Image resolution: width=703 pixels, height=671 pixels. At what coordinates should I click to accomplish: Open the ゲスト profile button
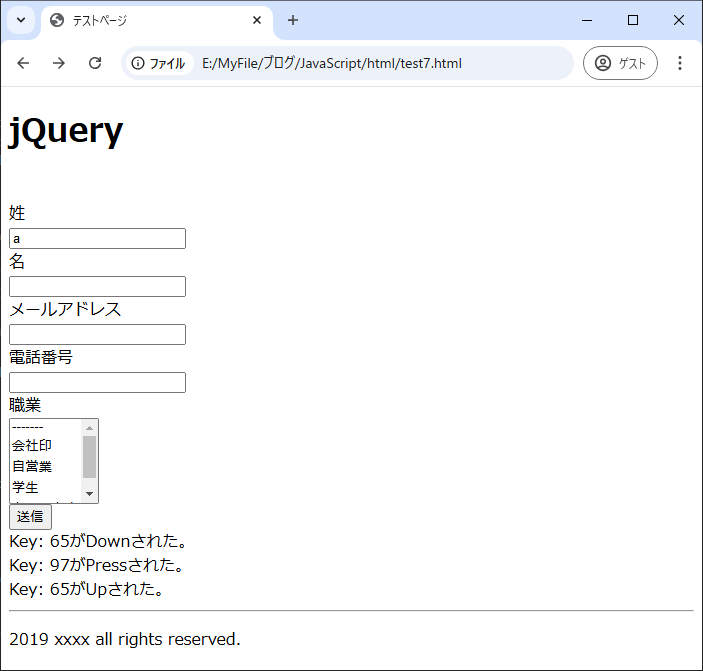(620, 63)
